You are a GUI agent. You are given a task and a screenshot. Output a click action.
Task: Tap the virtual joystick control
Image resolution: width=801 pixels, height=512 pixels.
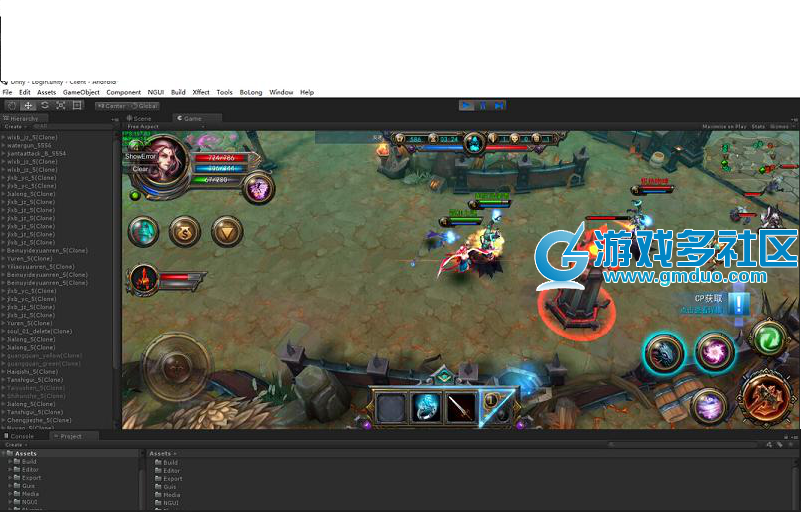177,367
